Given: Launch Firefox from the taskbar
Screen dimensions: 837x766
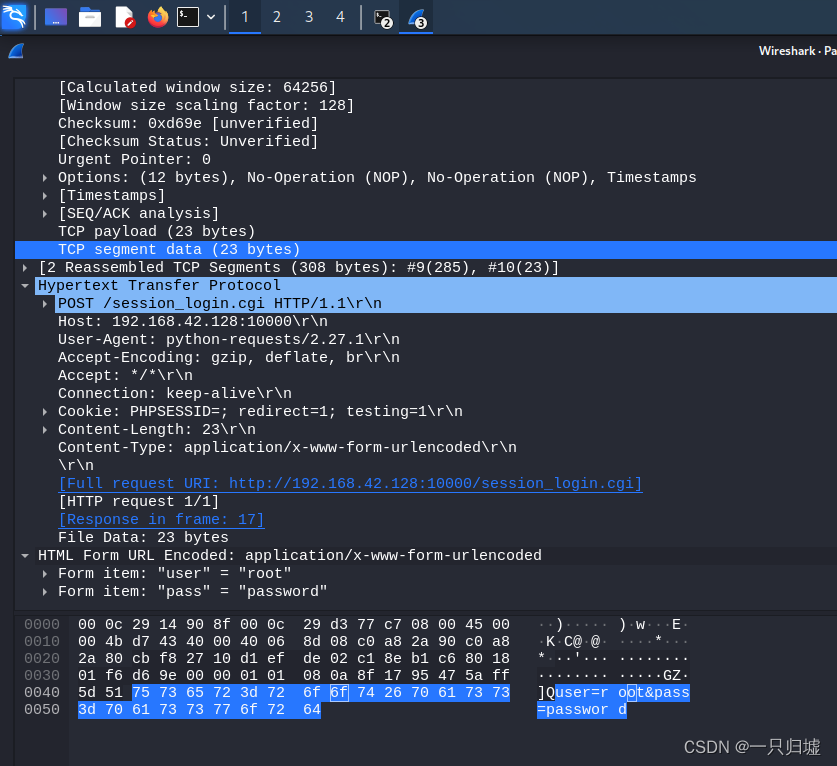Looking at the screenshot, I should pos(157,17).
